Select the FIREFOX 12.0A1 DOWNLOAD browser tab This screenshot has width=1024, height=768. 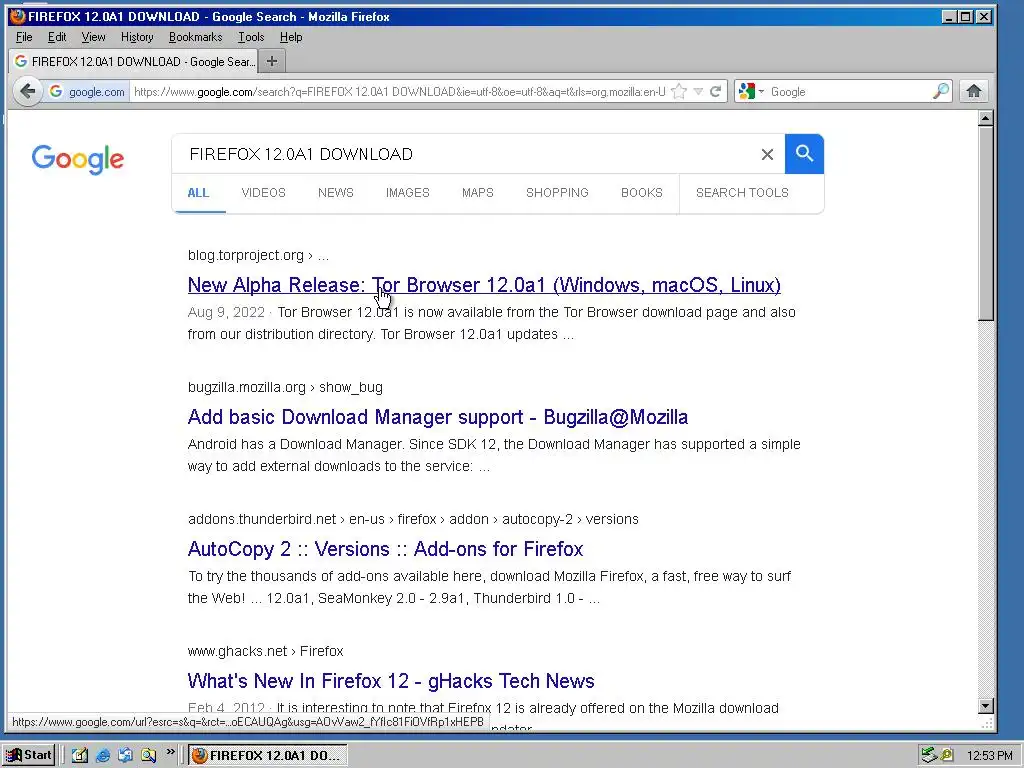click(x=134, y=61)
